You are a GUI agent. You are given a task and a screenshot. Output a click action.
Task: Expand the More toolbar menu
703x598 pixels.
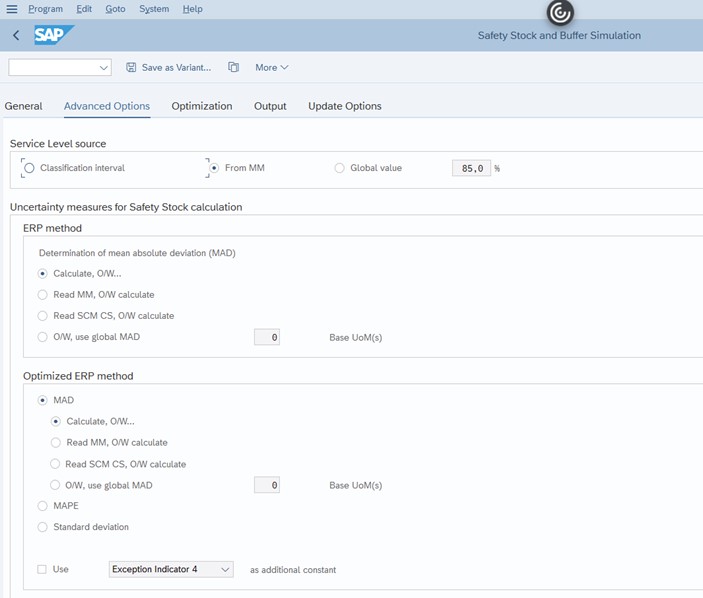click(272, 67)
